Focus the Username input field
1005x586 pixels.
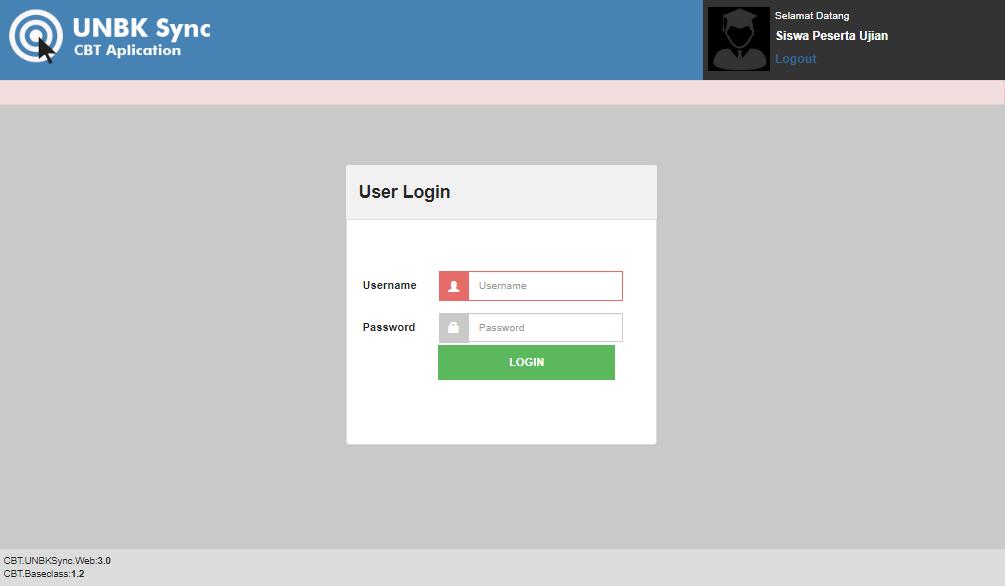545,286
